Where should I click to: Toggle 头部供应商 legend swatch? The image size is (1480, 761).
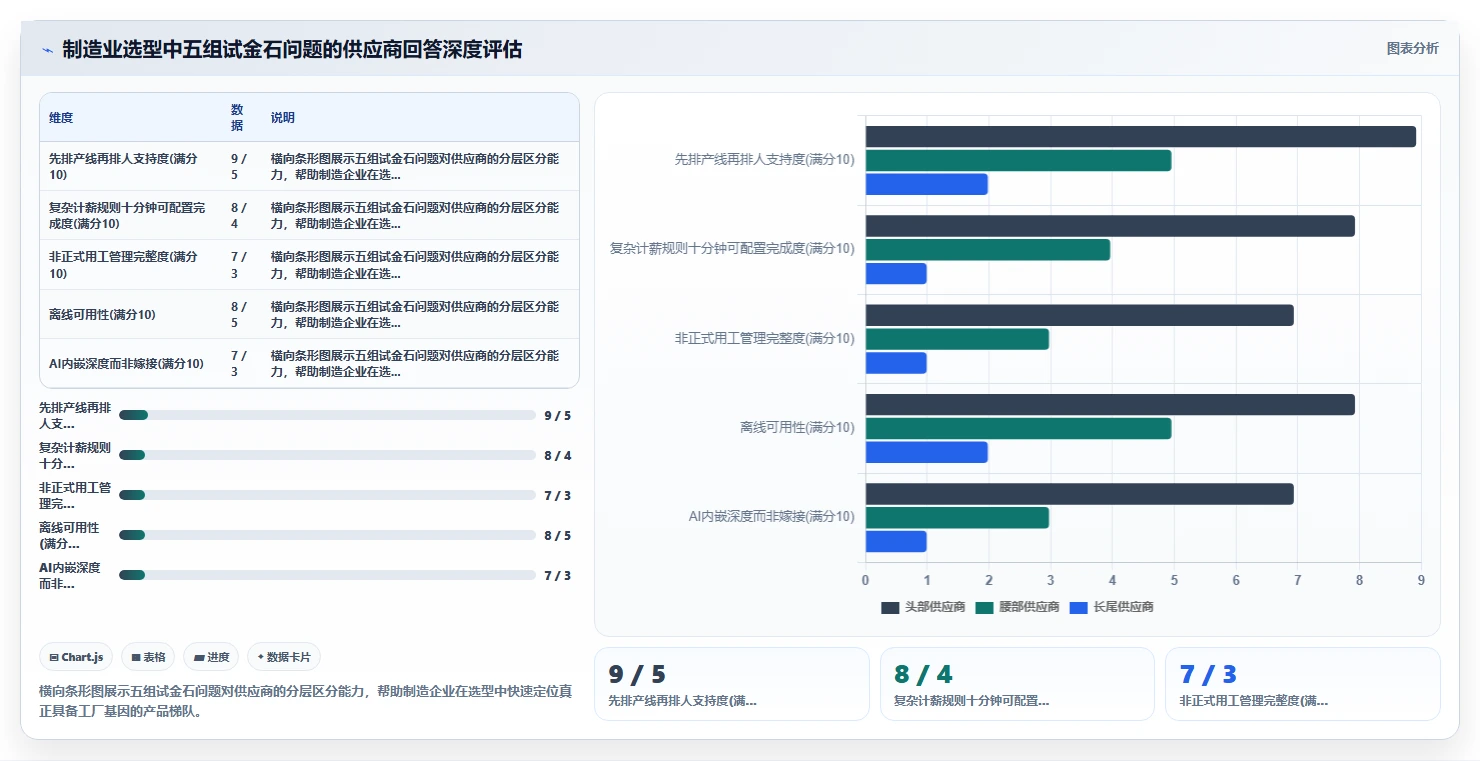coord(890,607)
